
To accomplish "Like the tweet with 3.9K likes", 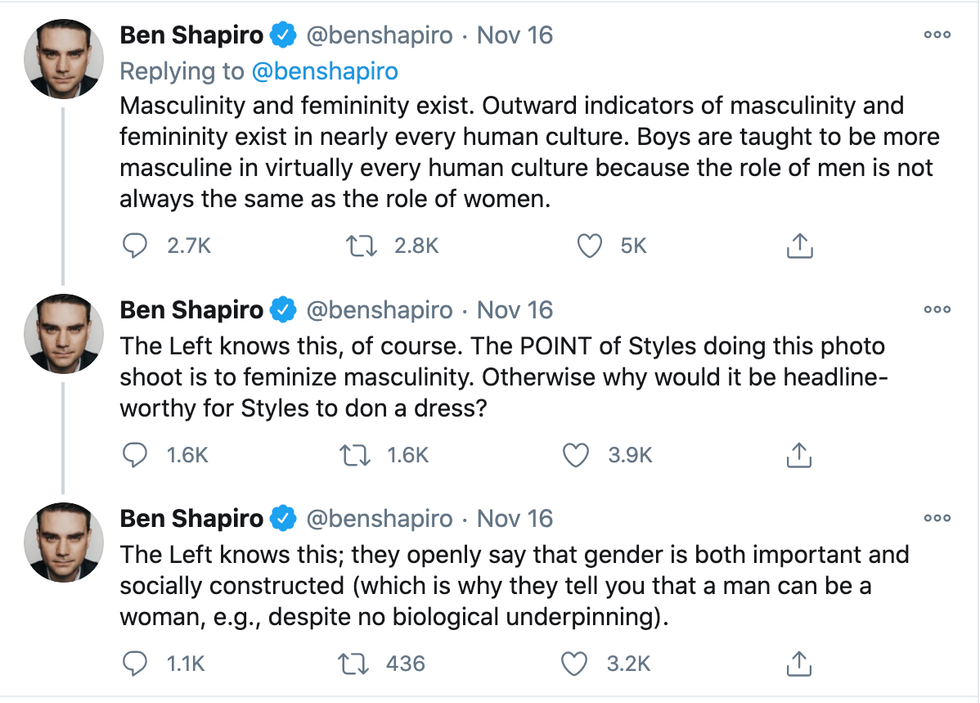I will (x=575, y=455).
